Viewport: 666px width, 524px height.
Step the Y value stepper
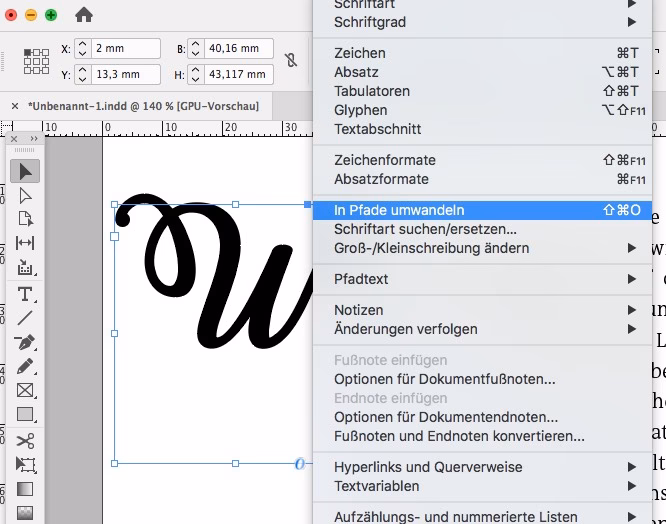[83, 74]
